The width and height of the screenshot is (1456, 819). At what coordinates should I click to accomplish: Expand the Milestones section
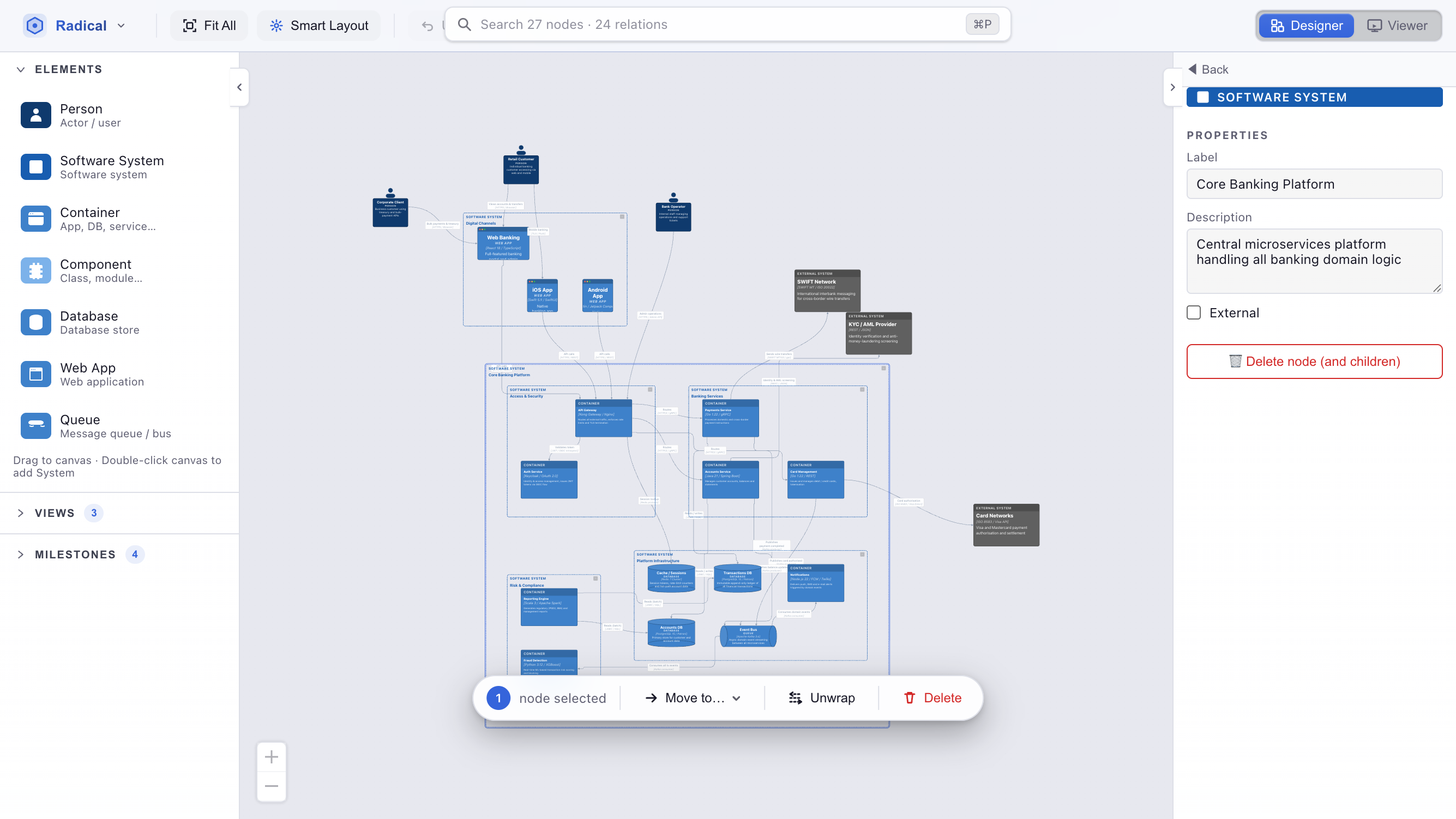coord(20,555)
